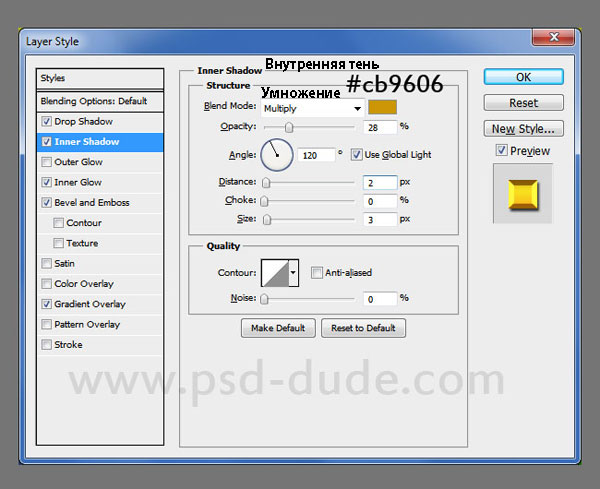Toggle the Inner Glow checkbox
This screenshot has height=489, width=600.
pos(46,182)
